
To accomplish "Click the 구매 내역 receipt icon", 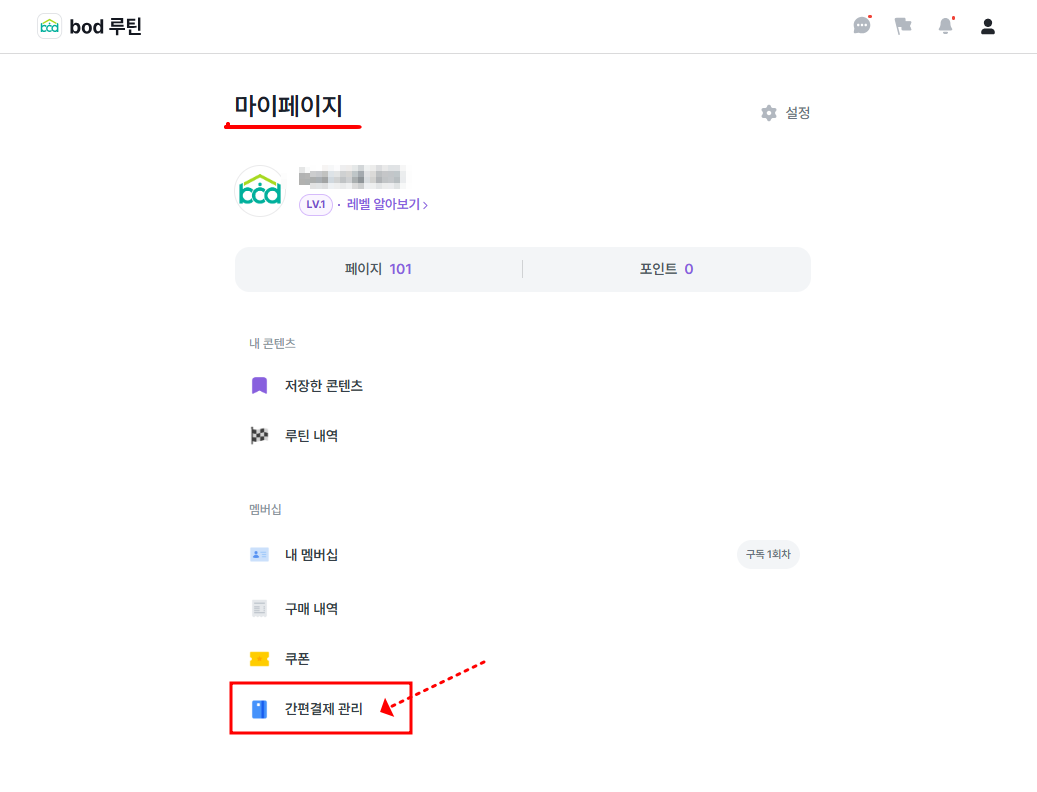I will [x=260, y=608].
